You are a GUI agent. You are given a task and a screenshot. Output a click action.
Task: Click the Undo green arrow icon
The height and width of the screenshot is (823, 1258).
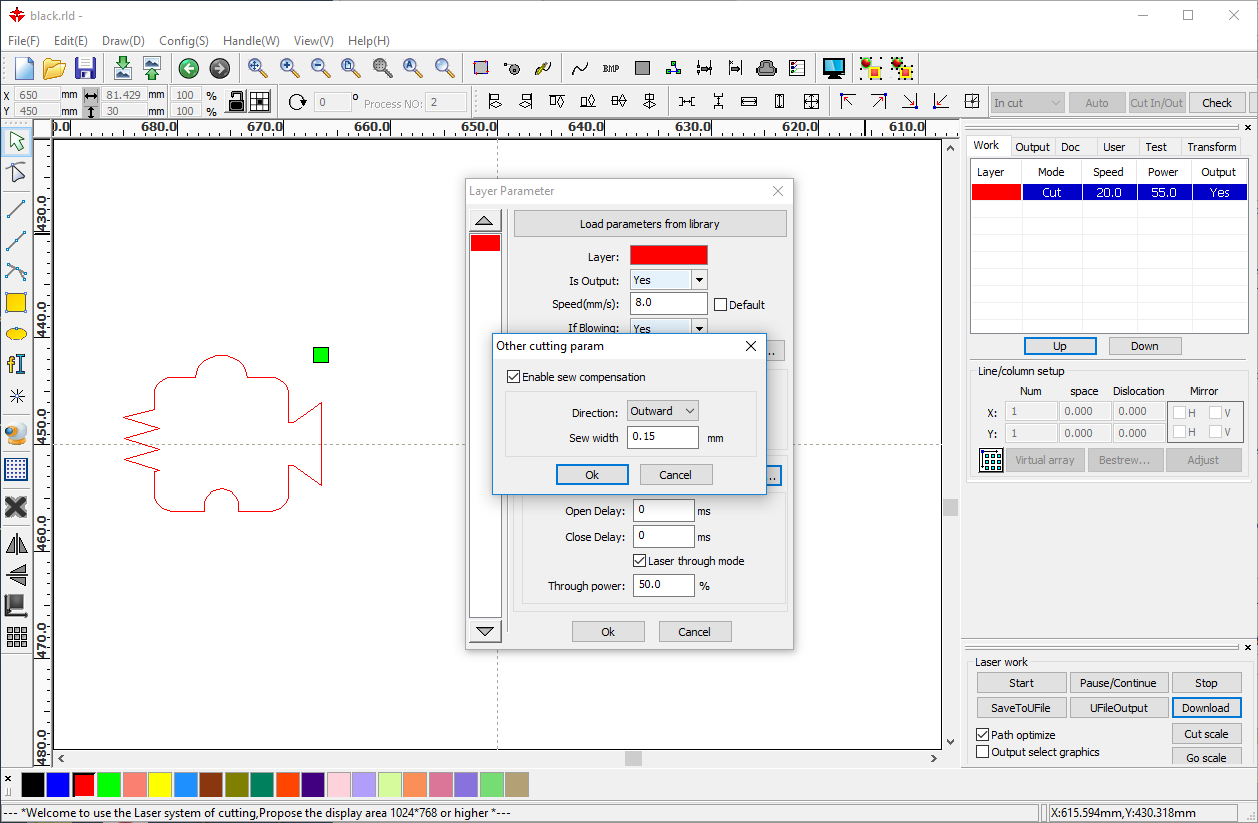188,68
